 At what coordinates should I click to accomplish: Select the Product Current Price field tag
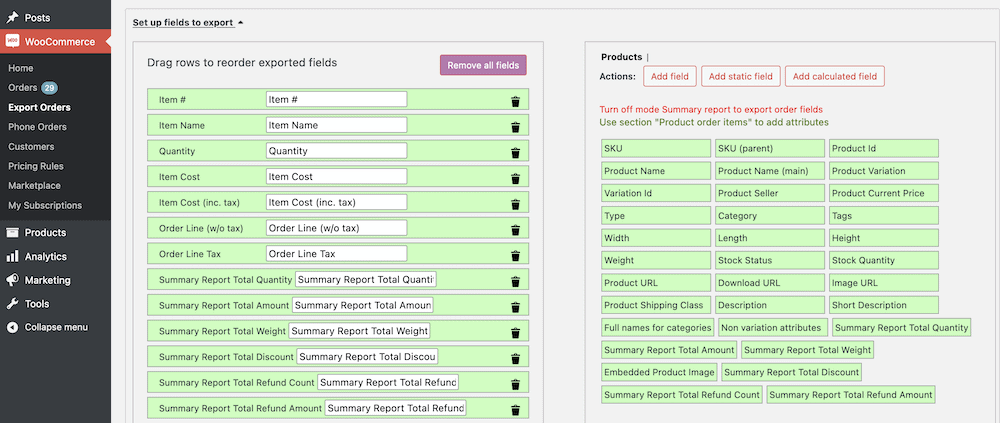(x=884, y=193)
